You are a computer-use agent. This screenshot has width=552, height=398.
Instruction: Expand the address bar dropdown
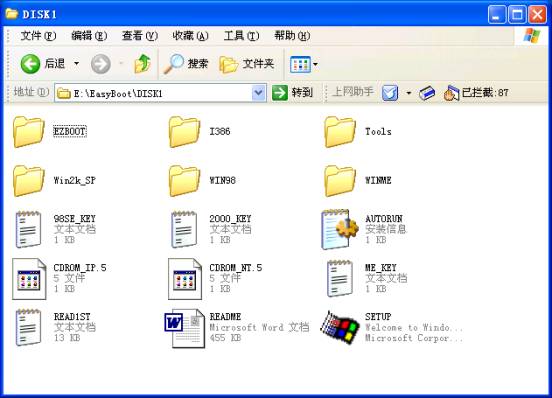259,93
